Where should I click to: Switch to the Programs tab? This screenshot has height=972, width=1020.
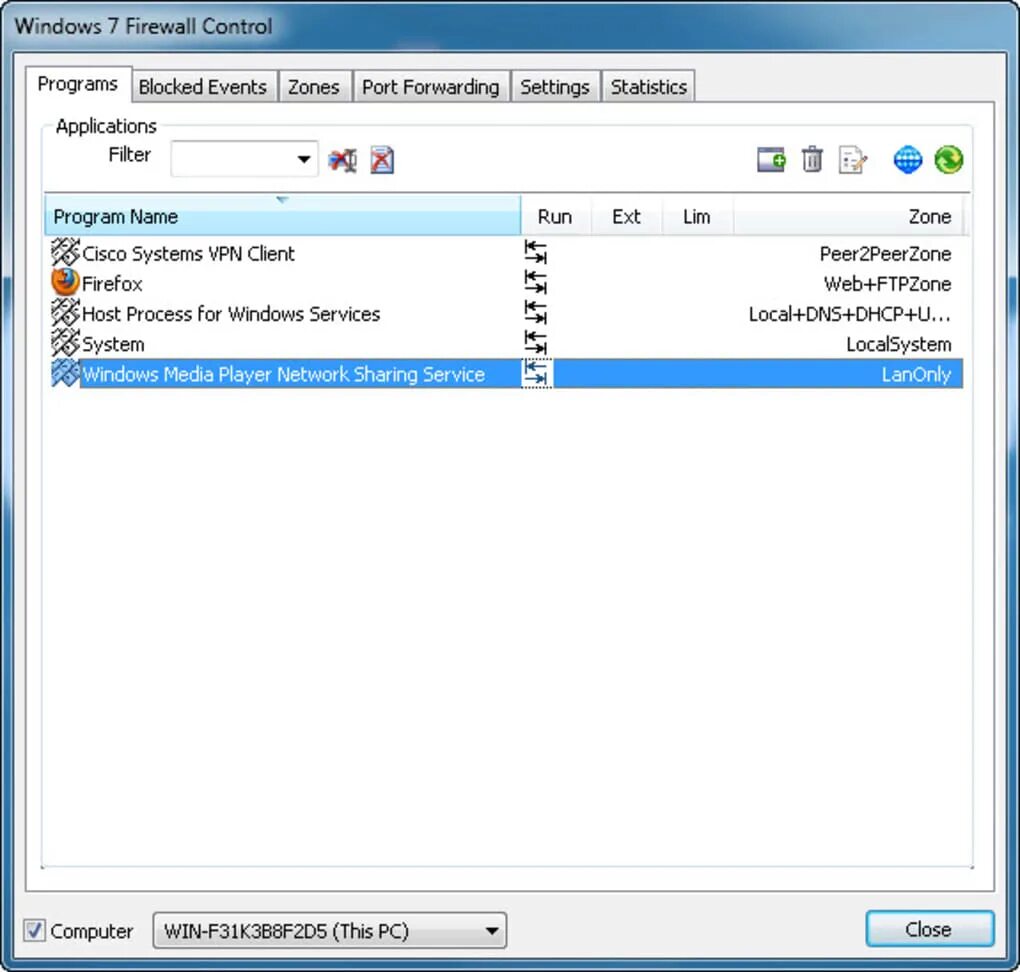79,84
